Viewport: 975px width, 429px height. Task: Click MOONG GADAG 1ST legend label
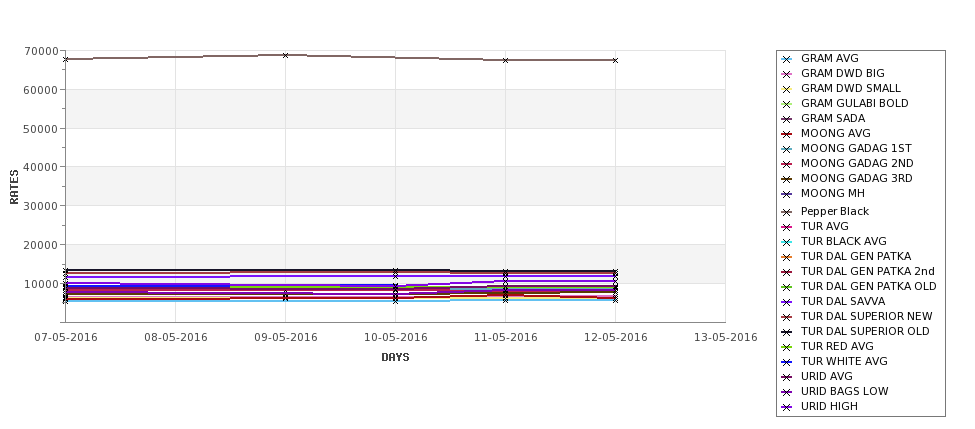click(x=847, y=148)
